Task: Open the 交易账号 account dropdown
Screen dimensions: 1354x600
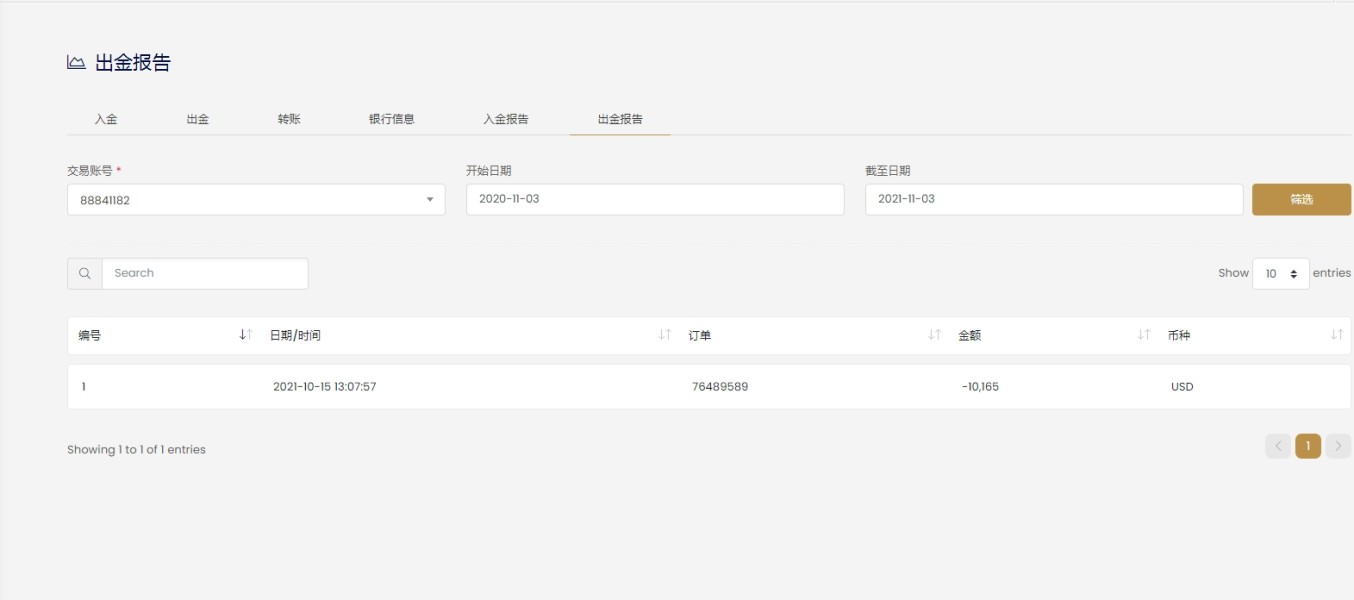Action: [256, 200]
